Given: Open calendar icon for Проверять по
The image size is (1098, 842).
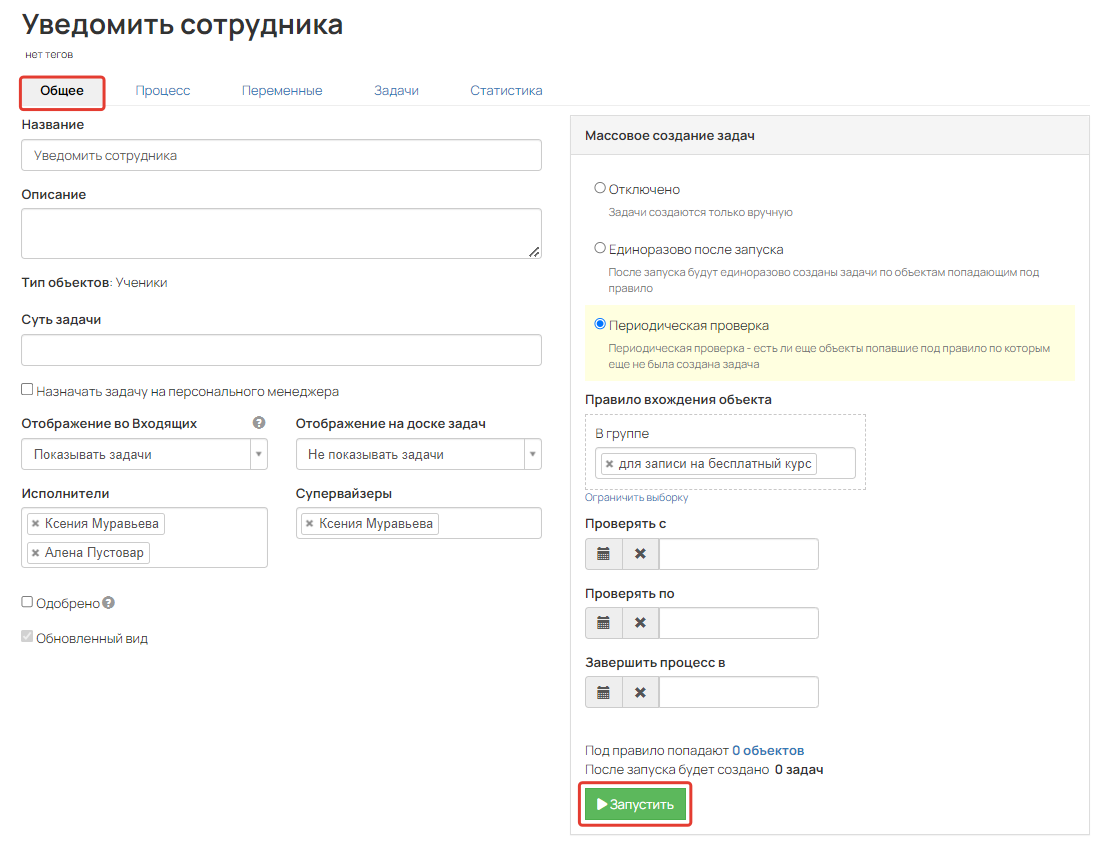Looking at the screenshot, I should pyautogui.click(x=603, y=623).
